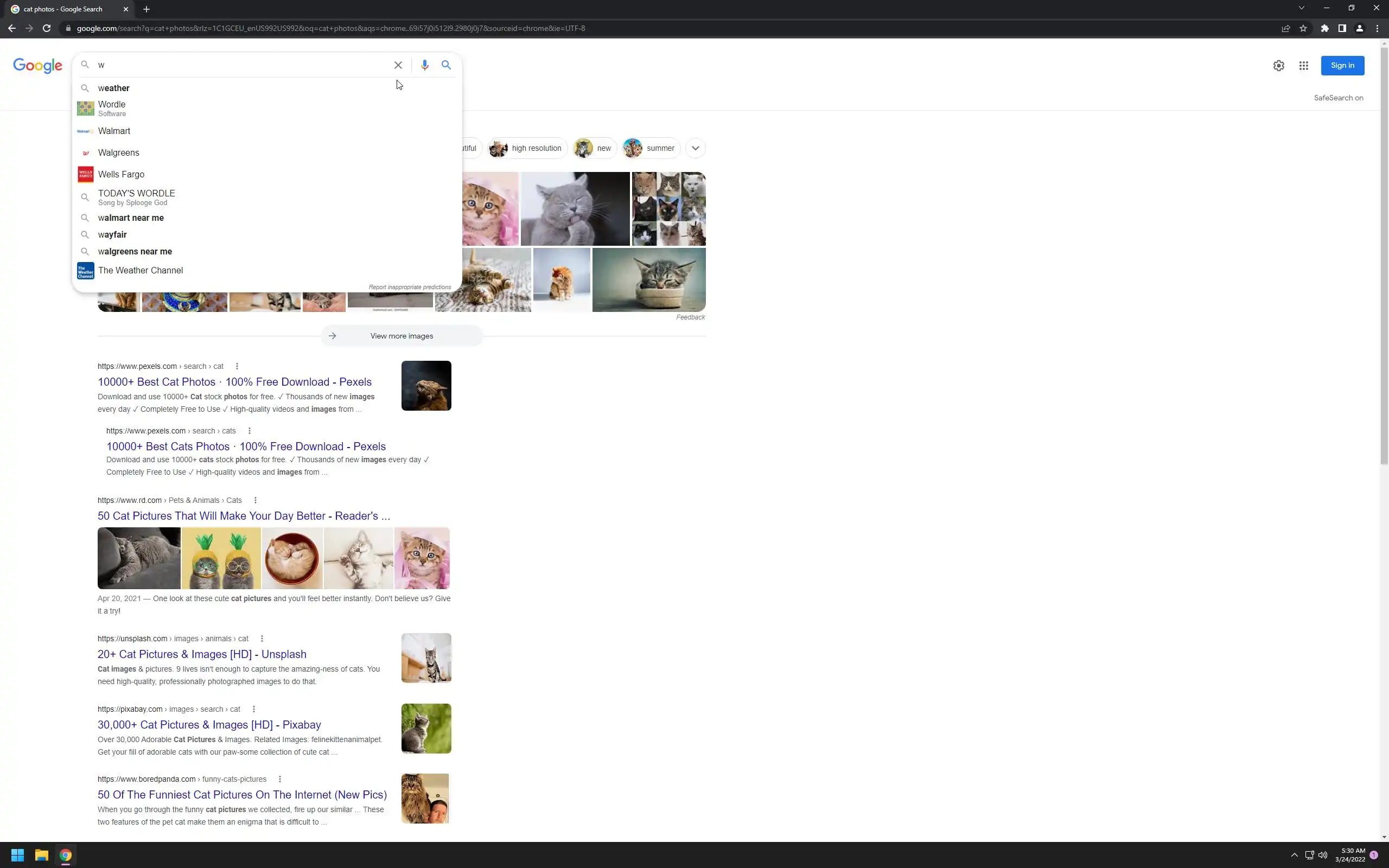The width and height of the screenshot is (1389, 868).
Task: Bookmark this page with star icon
Action: click(1303, 28)
